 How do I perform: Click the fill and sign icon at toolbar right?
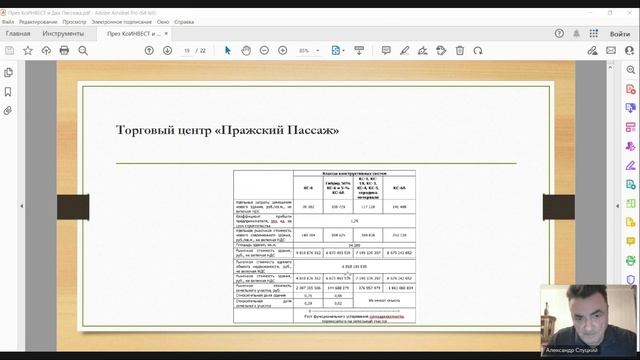point(592,51)
